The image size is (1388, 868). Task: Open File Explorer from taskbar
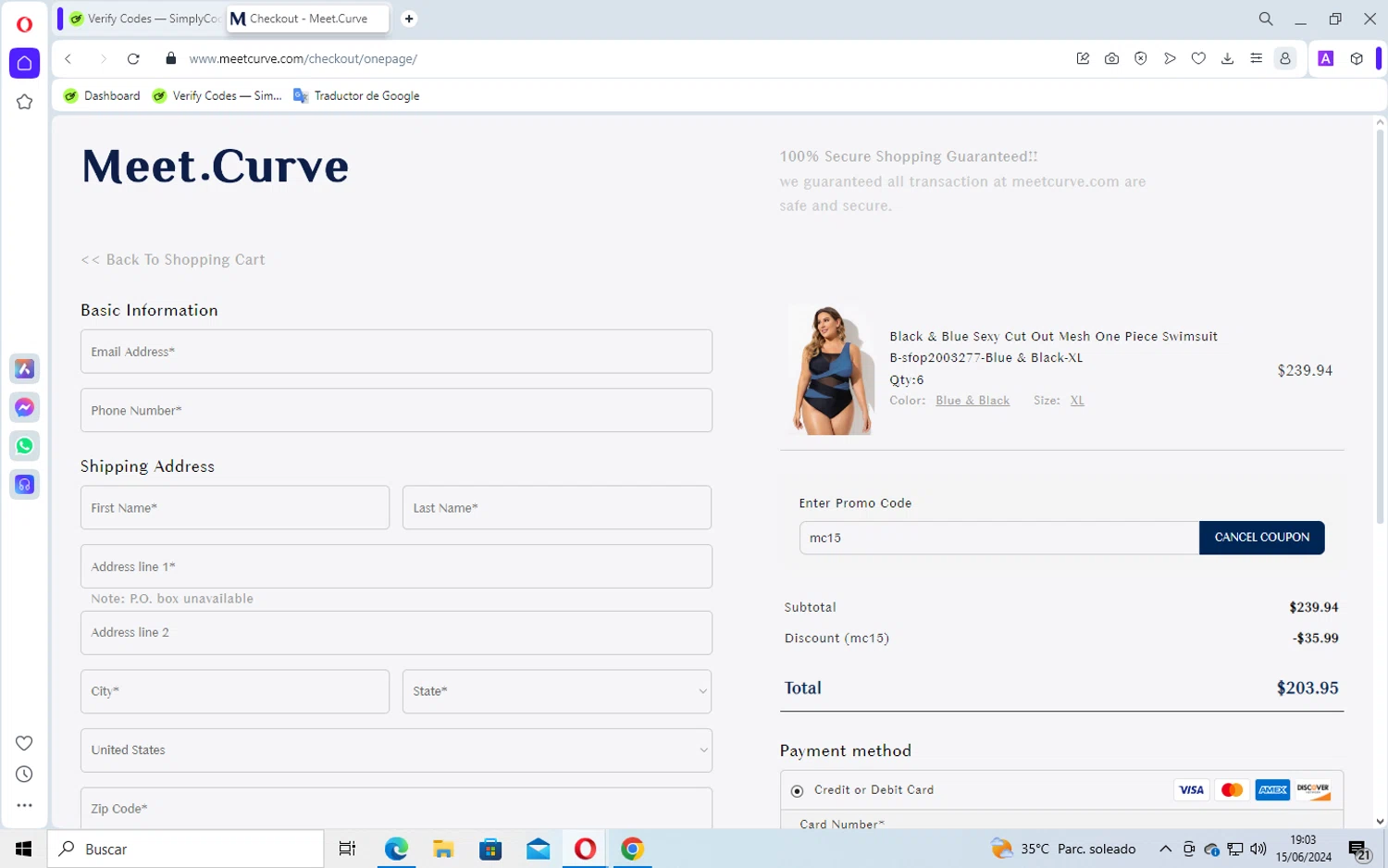[x=443, y=849]
